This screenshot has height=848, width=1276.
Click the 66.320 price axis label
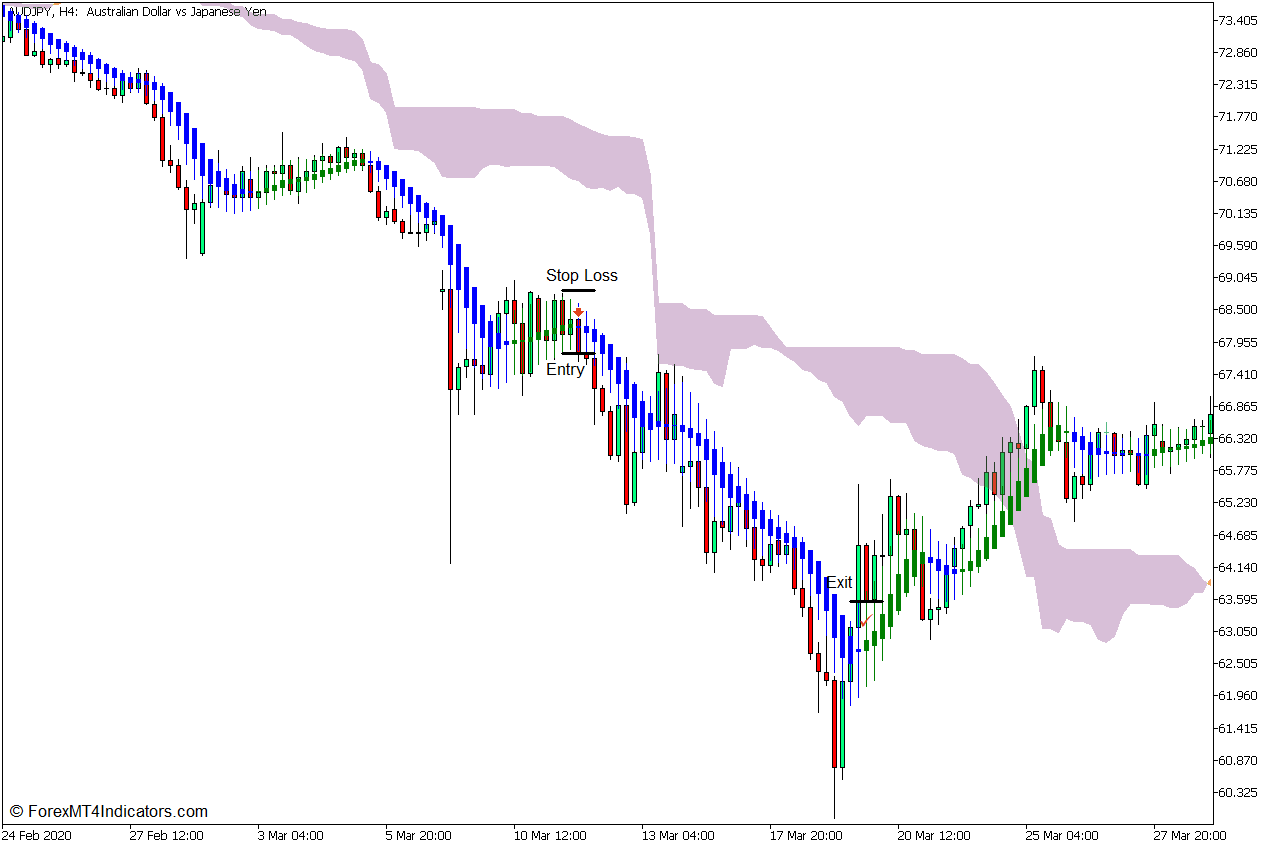(1237, 439)
